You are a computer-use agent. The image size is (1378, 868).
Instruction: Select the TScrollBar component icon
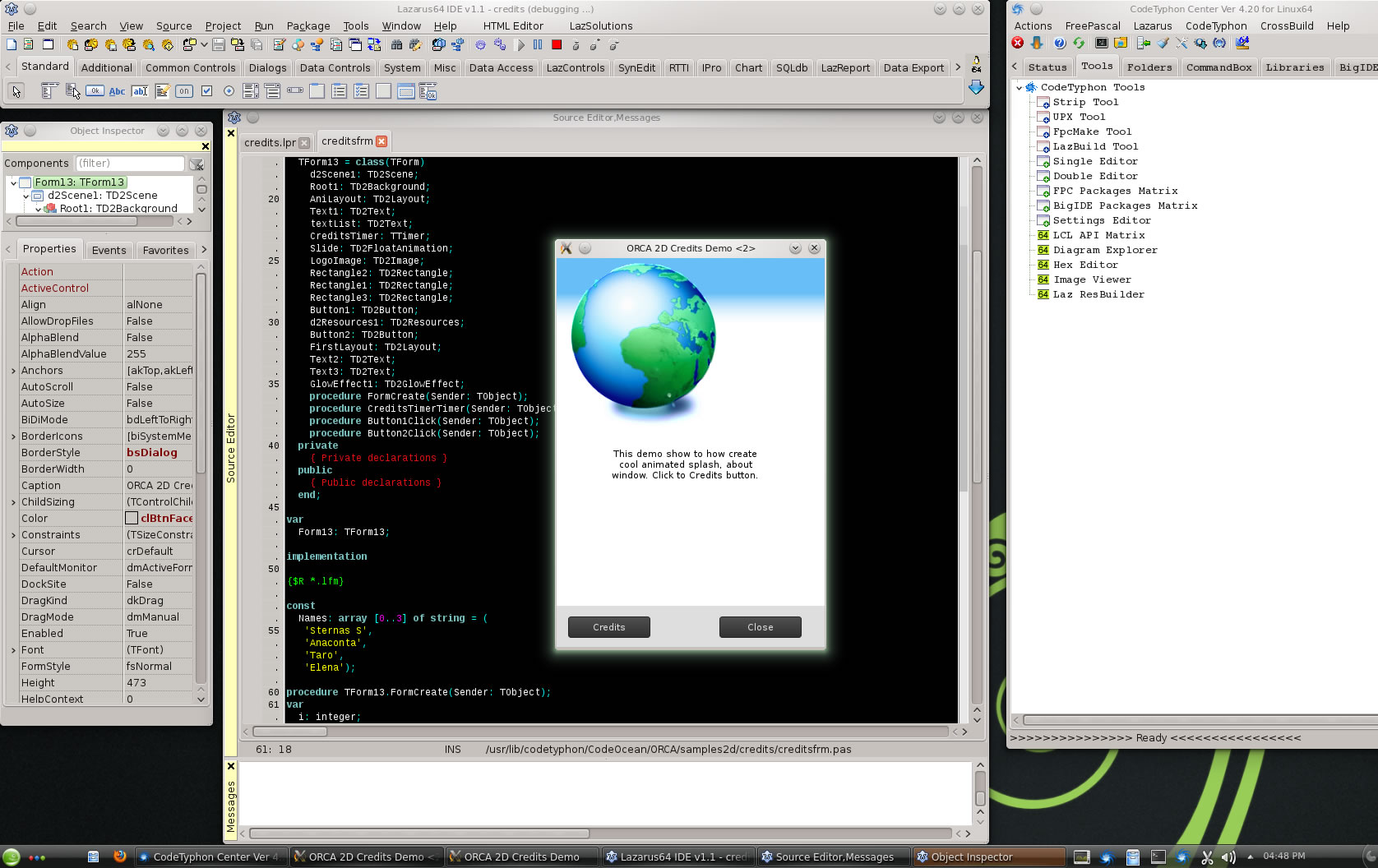pos(295,91)
